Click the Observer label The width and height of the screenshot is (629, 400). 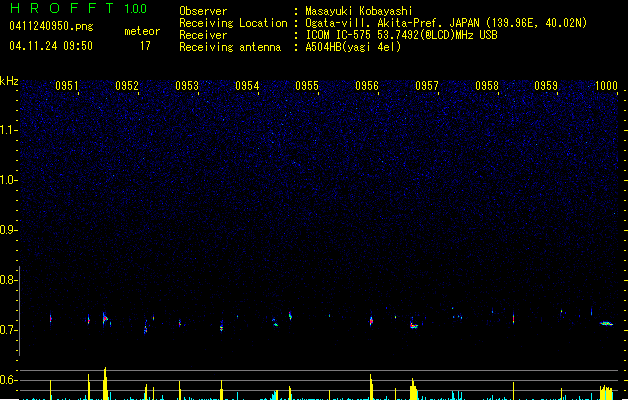[x=203, y=11]
